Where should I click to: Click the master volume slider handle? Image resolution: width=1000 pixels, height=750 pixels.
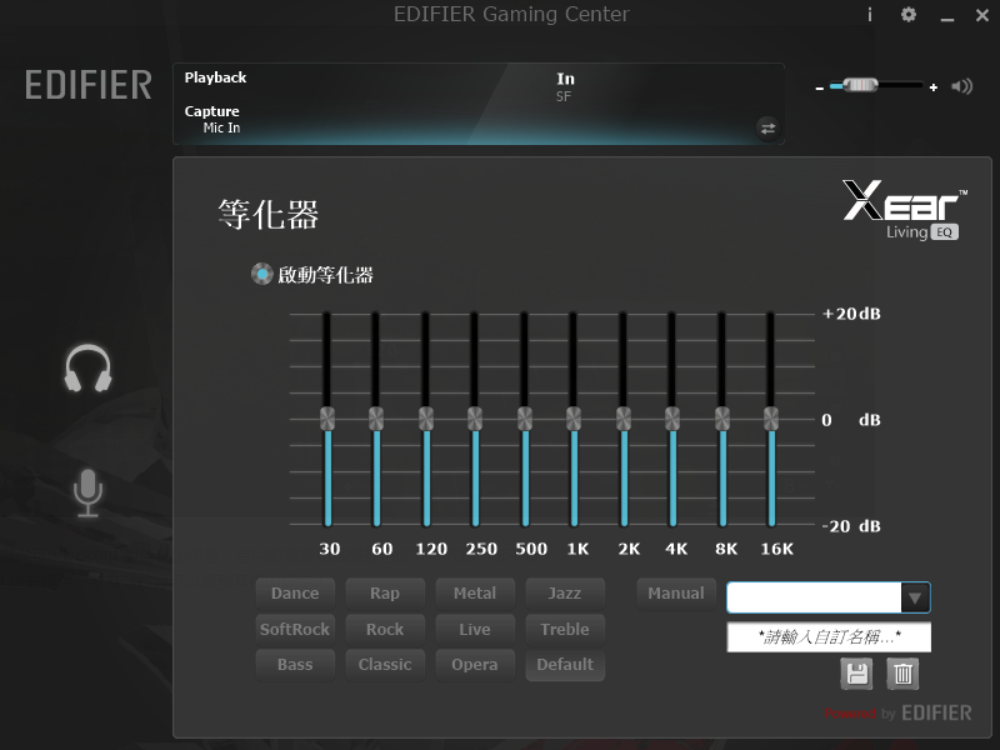860,85
